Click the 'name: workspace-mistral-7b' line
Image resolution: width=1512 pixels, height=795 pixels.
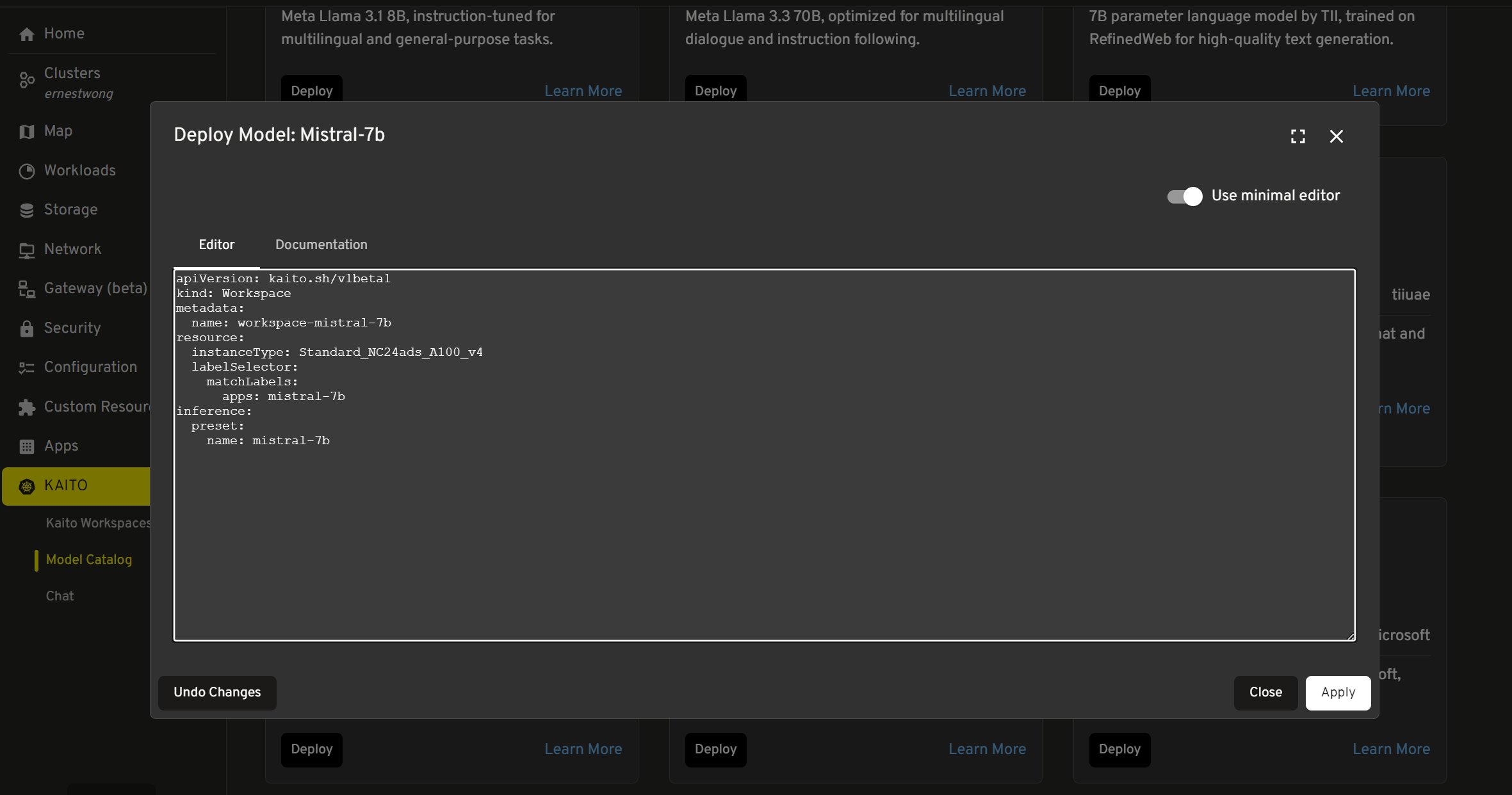coord(291,323)
